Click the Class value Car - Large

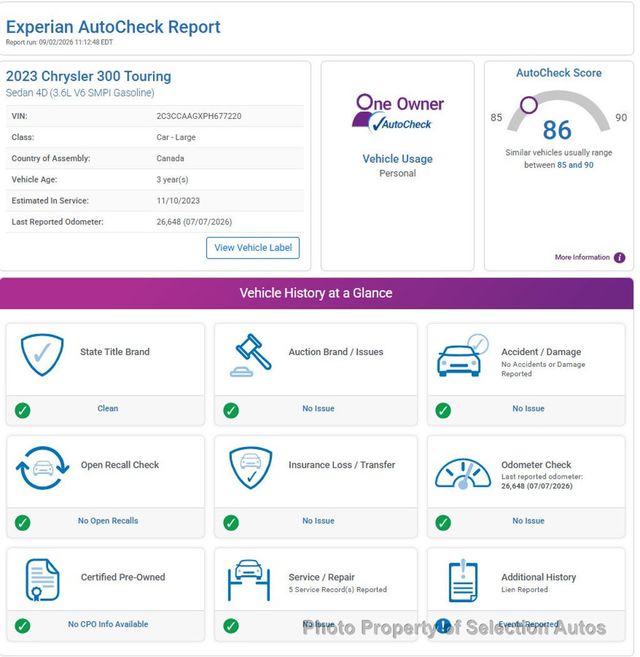(176, 137)
